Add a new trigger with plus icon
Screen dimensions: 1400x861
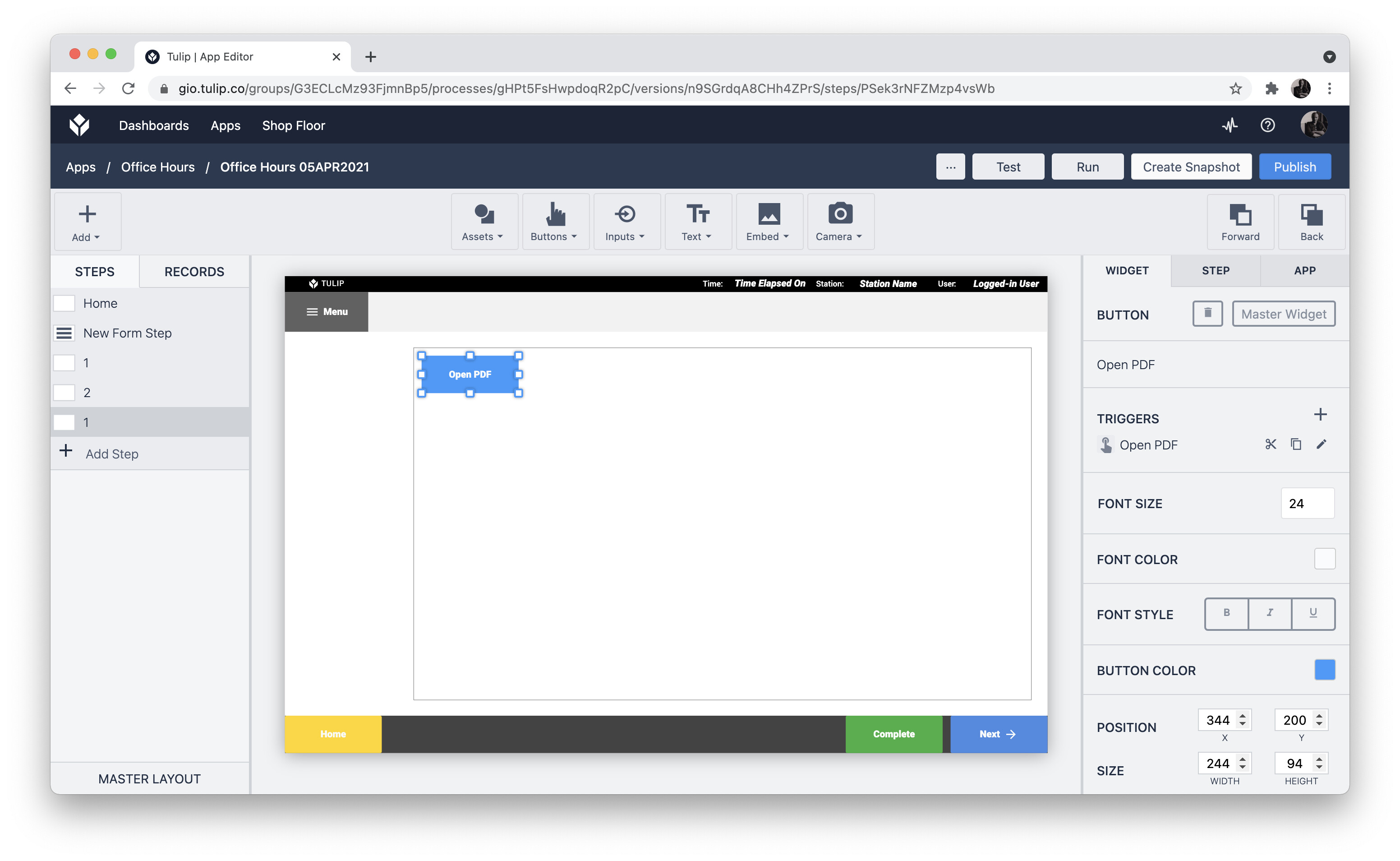1320,415
